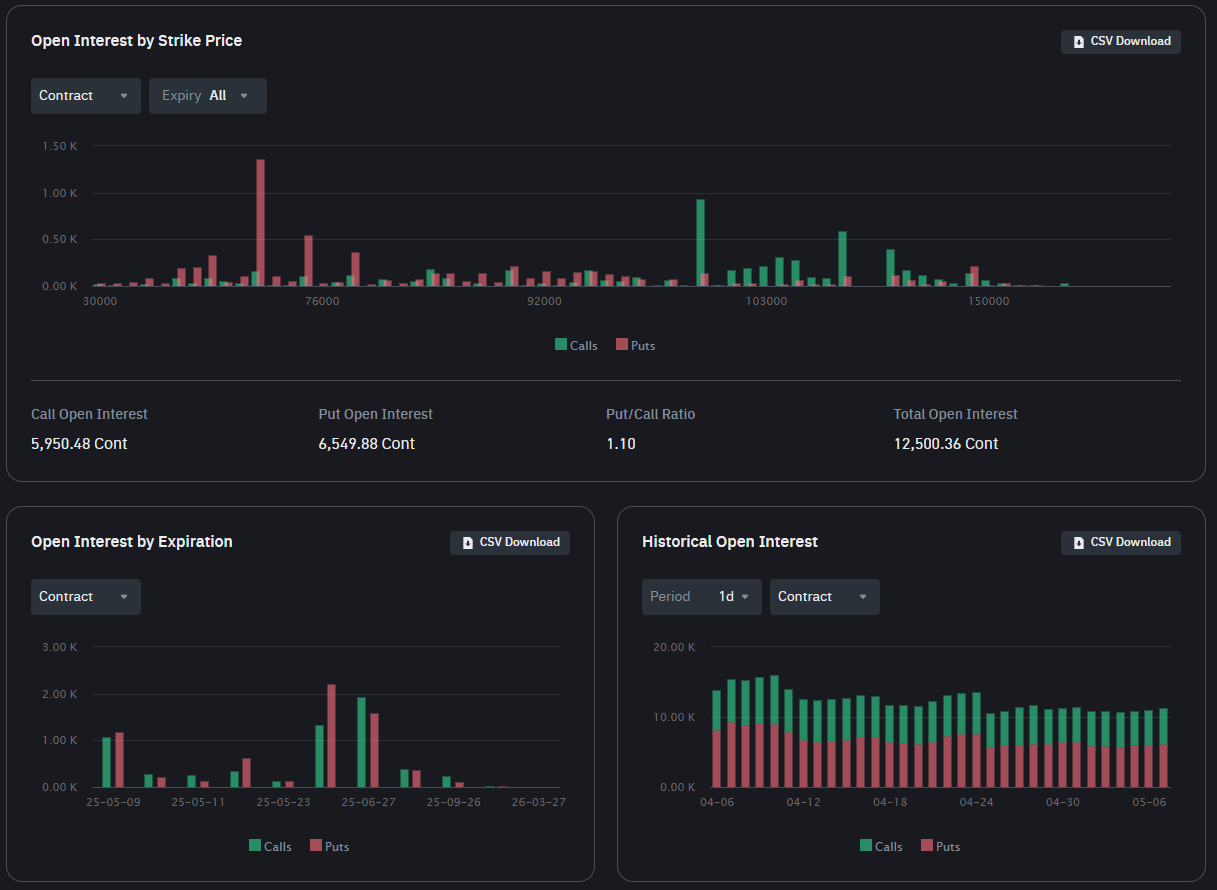Click red Puts swatch in expiration chart legend
The image size is (1217, 890).
(316, 846)
